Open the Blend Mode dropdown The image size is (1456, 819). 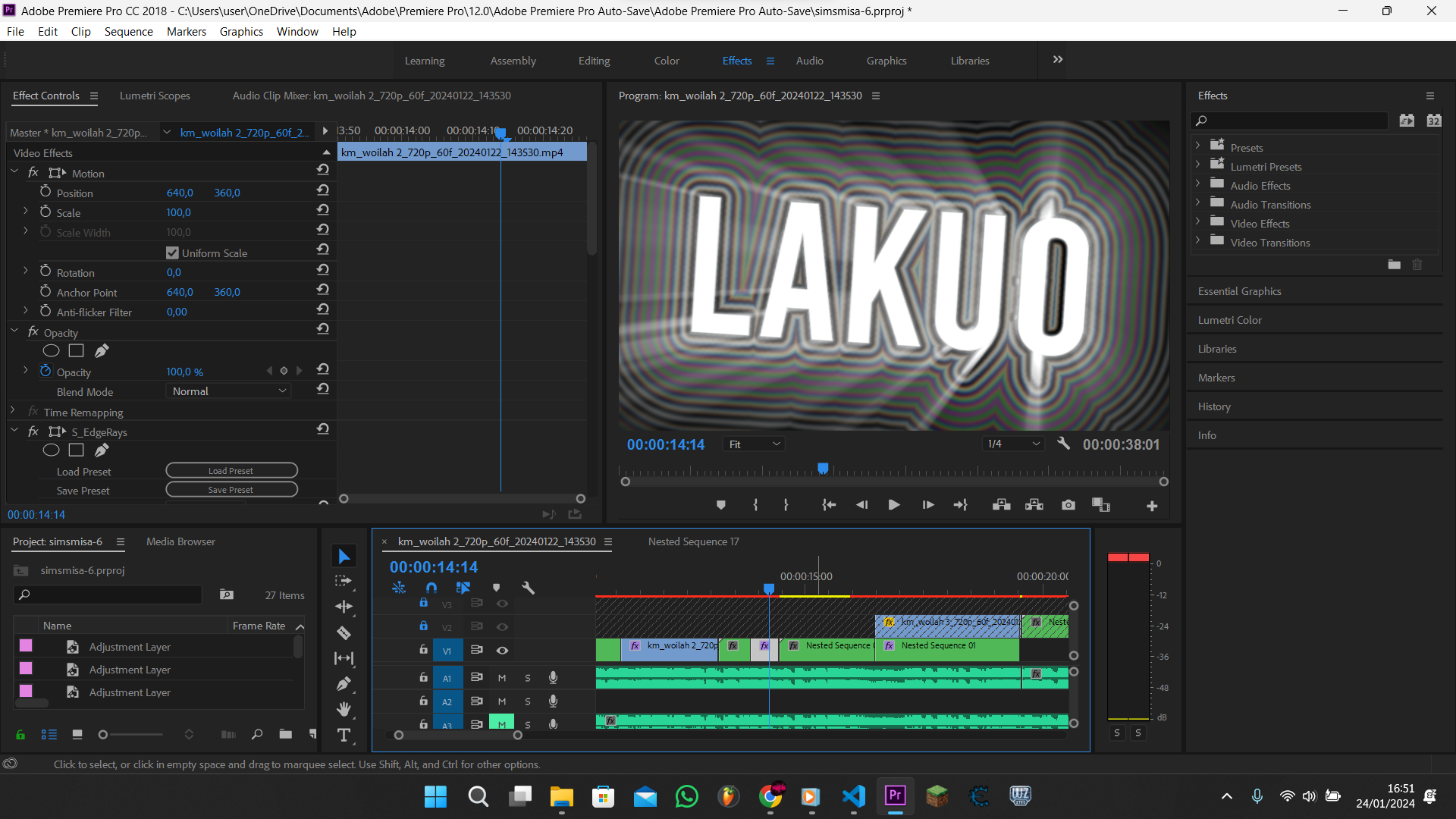pyautogui.click(x=227, y=391)
